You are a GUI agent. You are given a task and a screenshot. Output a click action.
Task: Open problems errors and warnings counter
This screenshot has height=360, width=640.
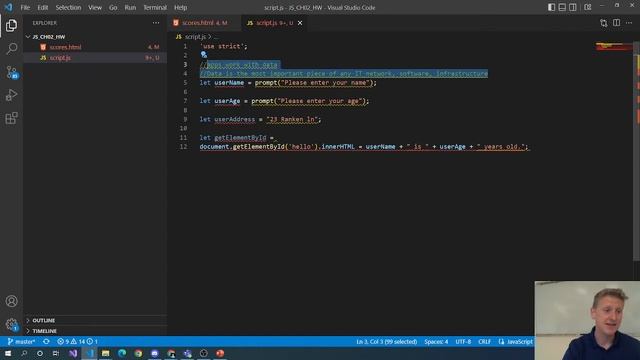(x=78, y=342)
